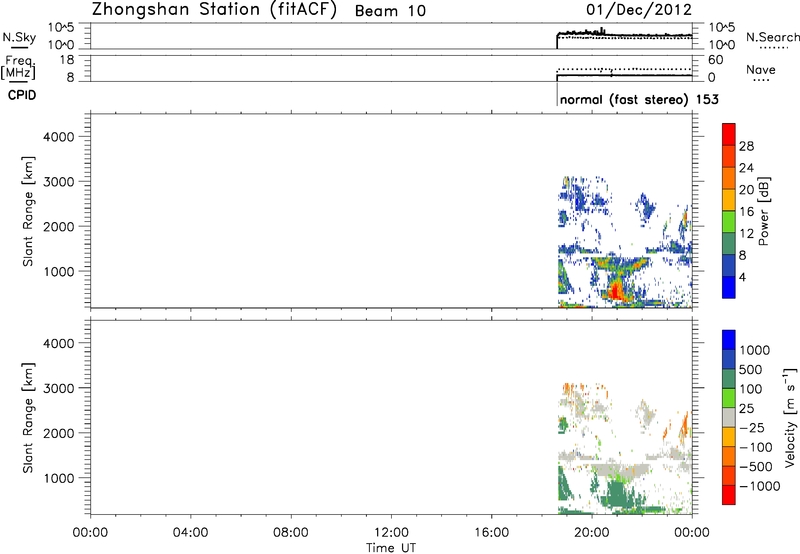Click the "Slant Range [km]" label of velocity panel
This screenshot has height=554, width=800.
point(28,418)
